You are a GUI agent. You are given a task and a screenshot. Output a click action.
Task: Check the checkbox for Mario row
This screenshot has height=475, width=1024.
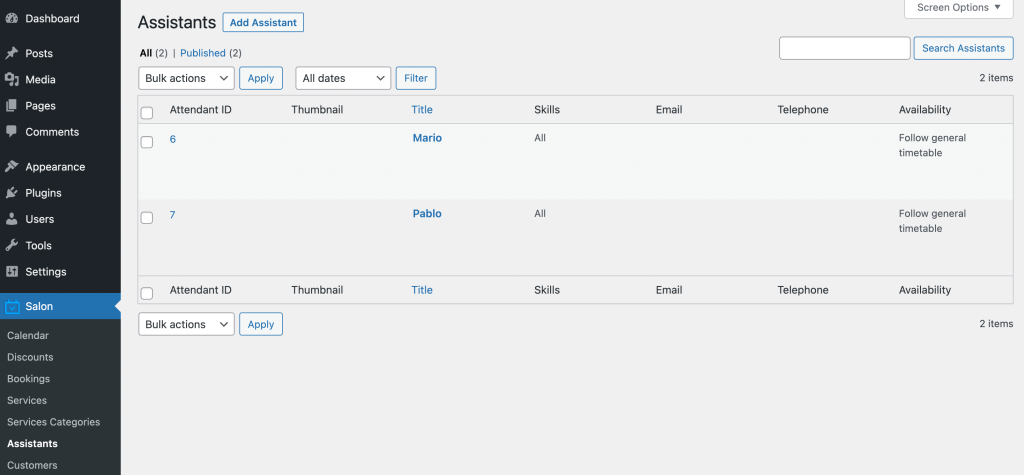(x=147, y=142)
